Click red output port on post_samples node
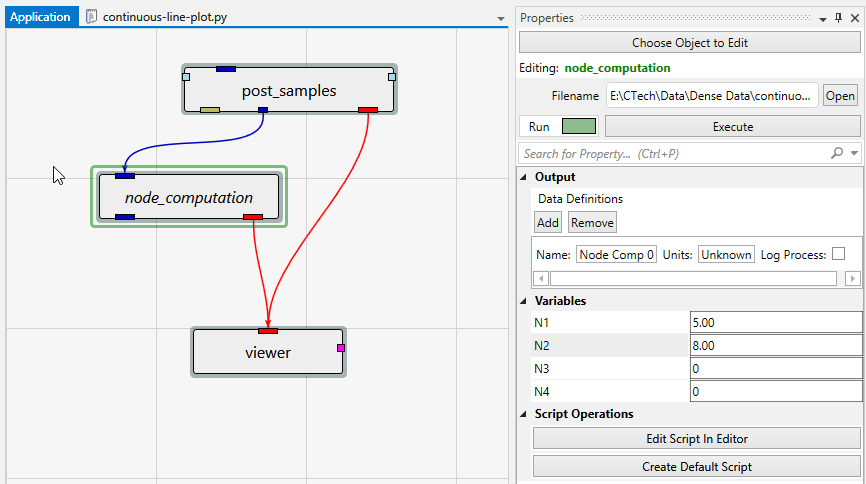Image resolution: width=866 pixels, height=484 pixels. click(x=367, y=109)
